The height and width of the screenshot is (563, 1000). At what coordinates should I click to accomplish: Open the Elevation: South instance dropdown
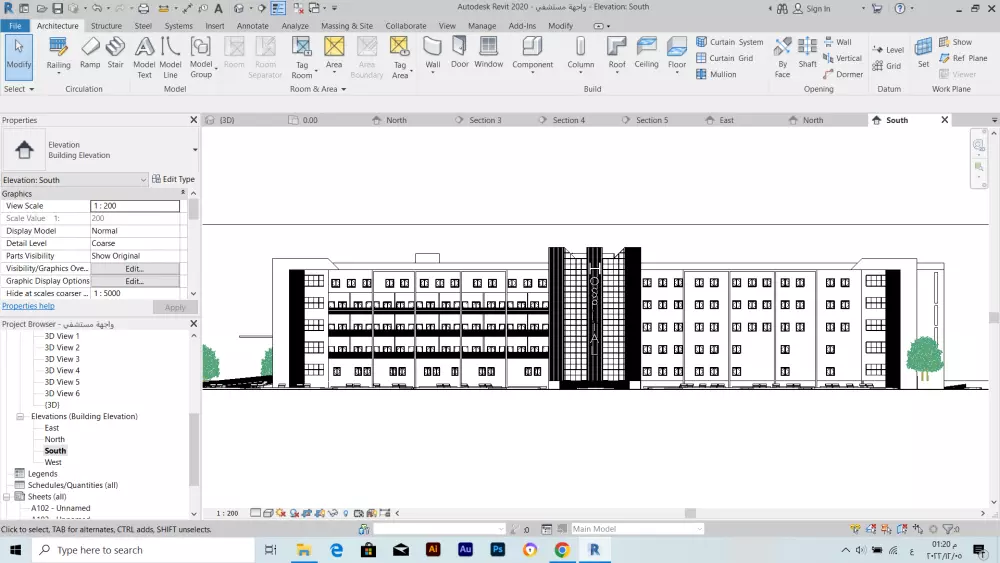(x=75, y=180)
